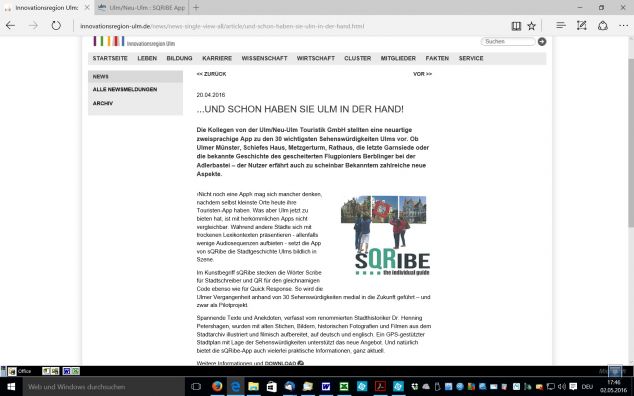Submit search with the round arrow button
This screenshot has height=396, width=634.
(x=542, y=41)
